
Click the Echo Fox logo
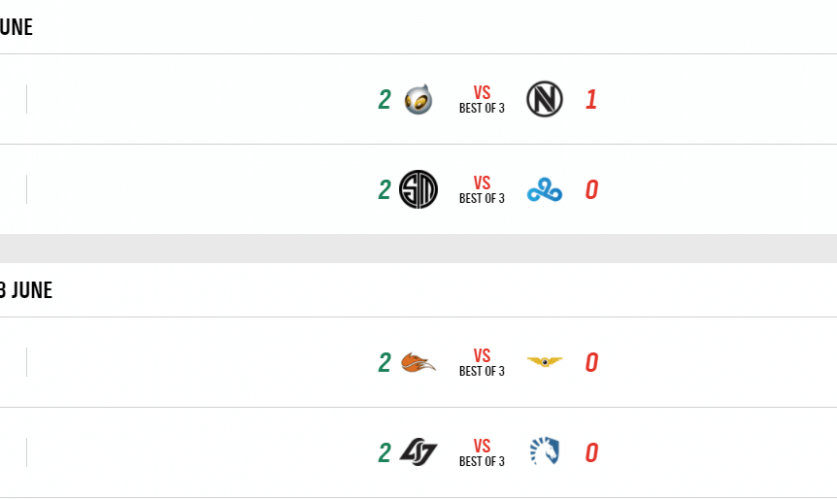click(418, 362)
